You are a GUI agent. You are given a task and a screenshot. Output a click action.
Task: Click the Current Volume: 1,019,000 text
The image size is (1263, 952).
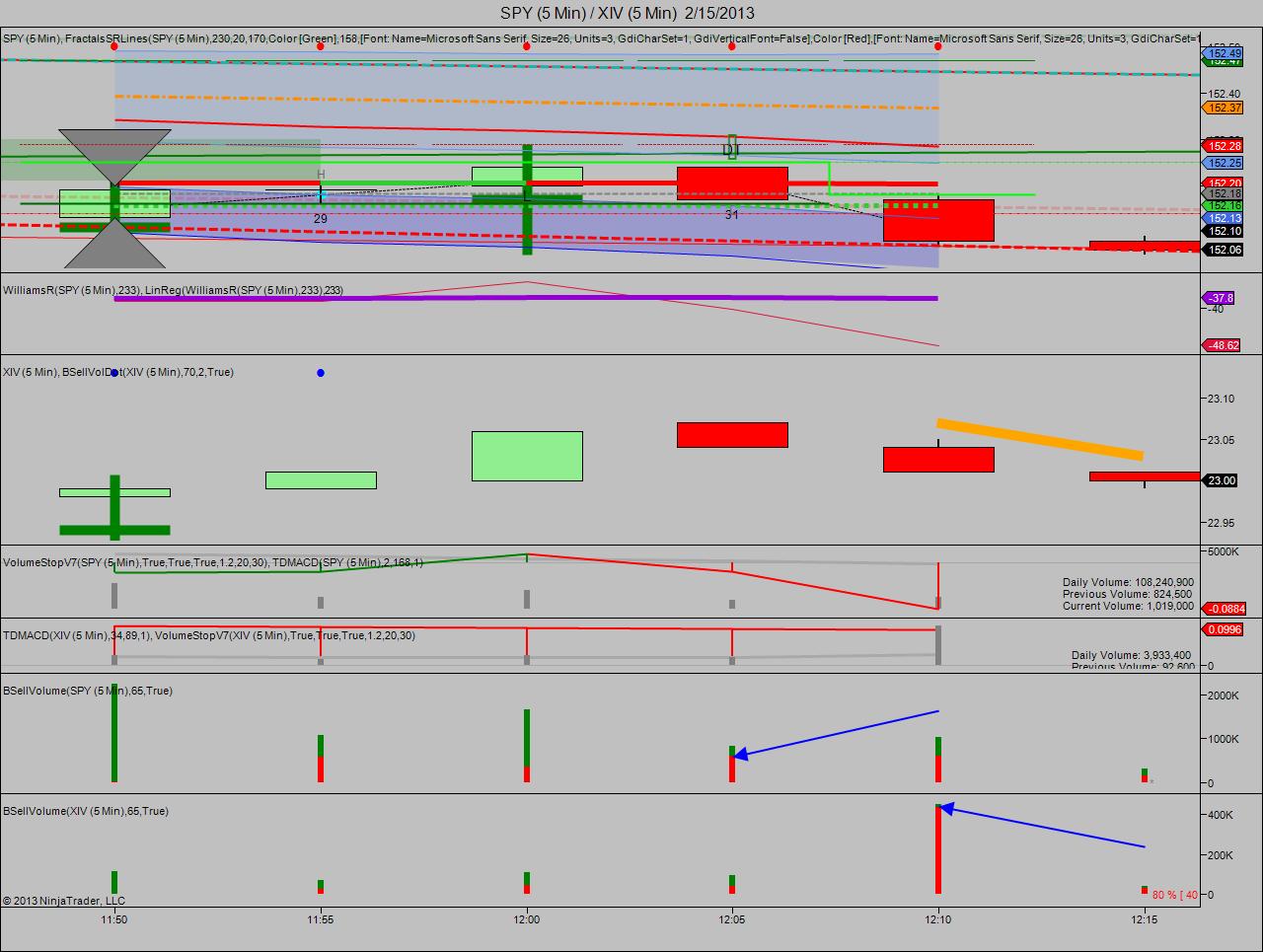tap(1128, 607)
